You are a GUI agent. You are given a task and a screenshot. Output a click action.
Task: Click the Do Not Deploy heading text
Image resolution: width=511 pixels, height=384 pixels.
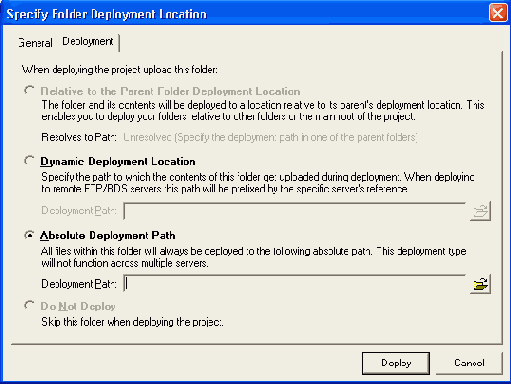point(78,306)
